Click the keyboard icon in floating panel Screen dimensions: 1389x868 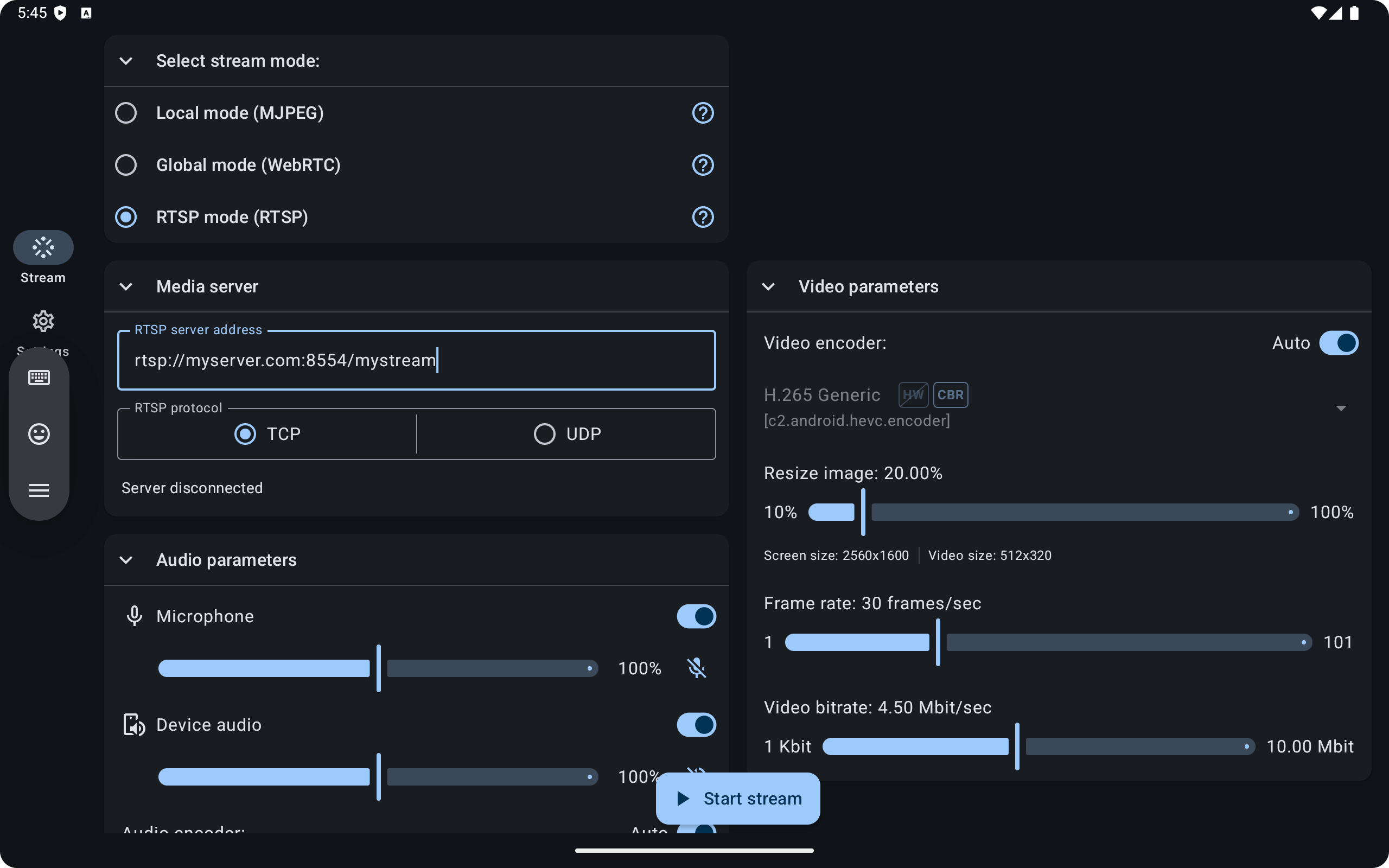39,378
